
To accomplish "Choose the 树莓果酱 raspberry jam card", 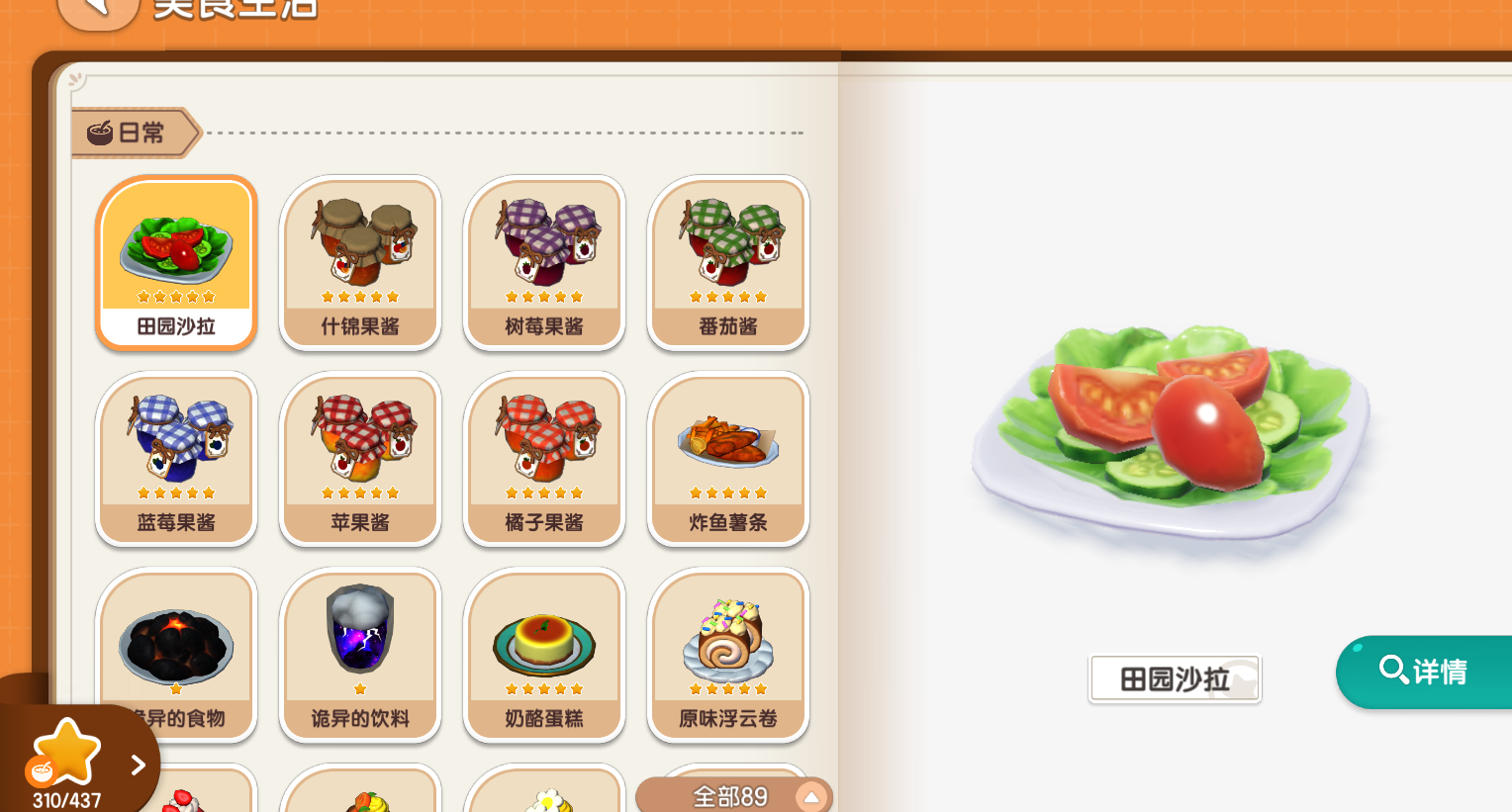I will point(544,263).
